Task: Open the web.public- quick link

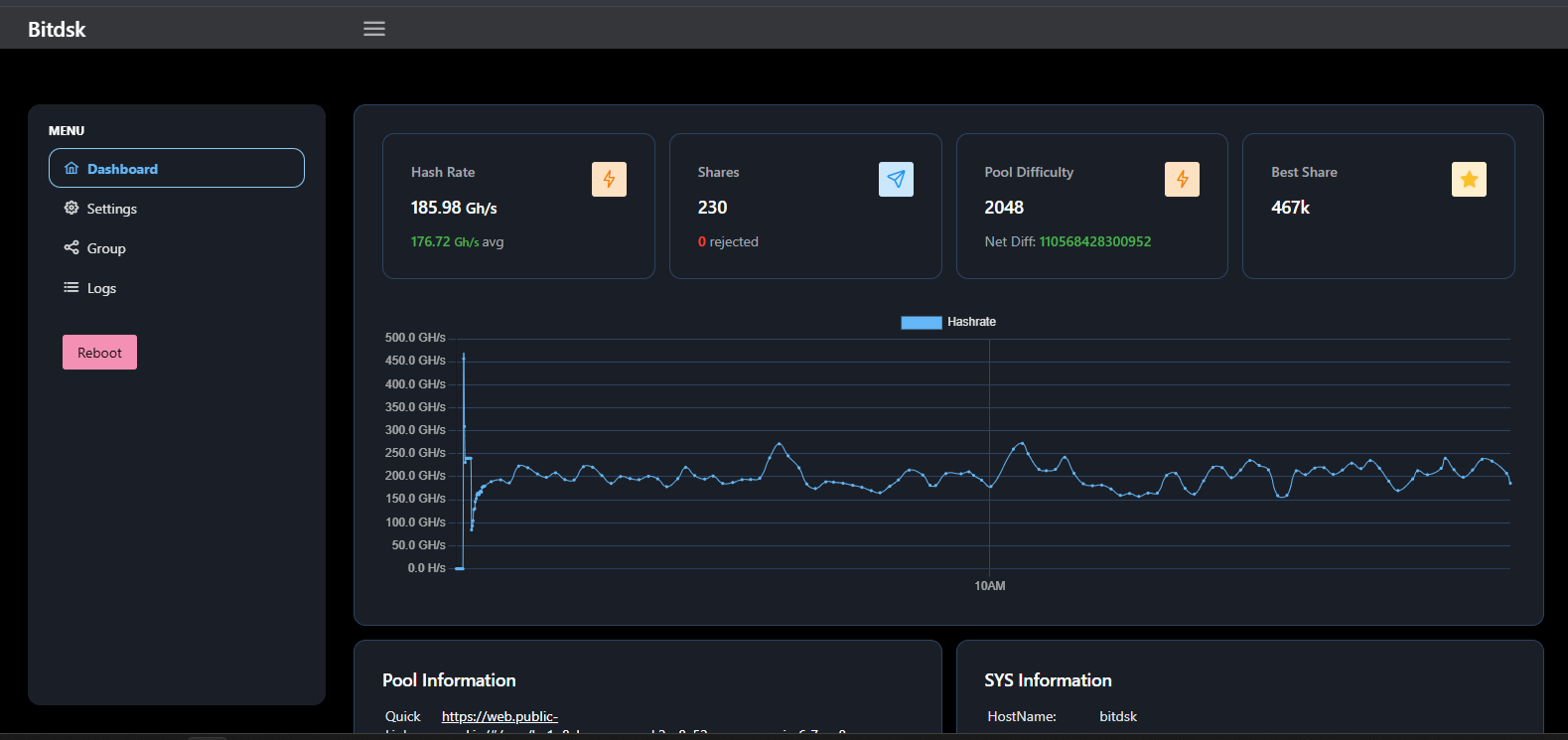Action: [x=499, y=716]
